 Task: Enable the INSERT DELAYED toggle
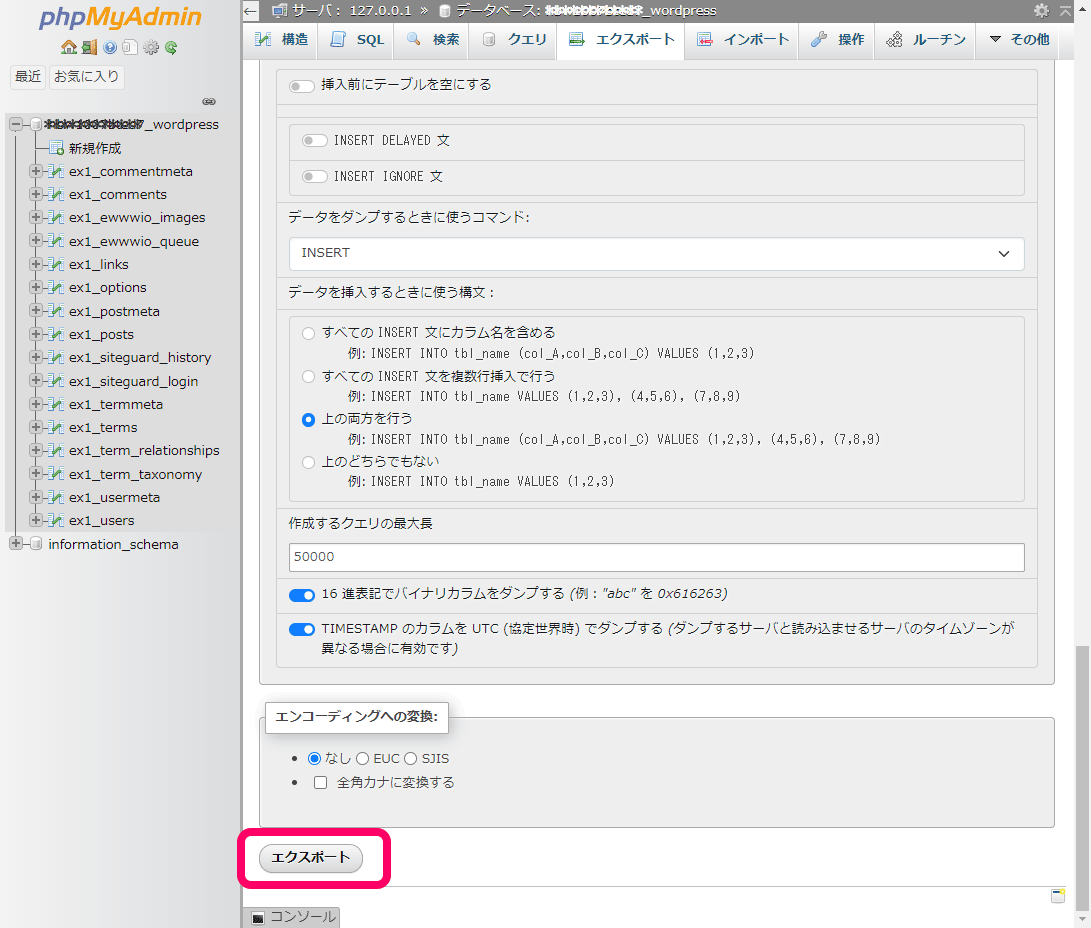[x=315, y=141]
